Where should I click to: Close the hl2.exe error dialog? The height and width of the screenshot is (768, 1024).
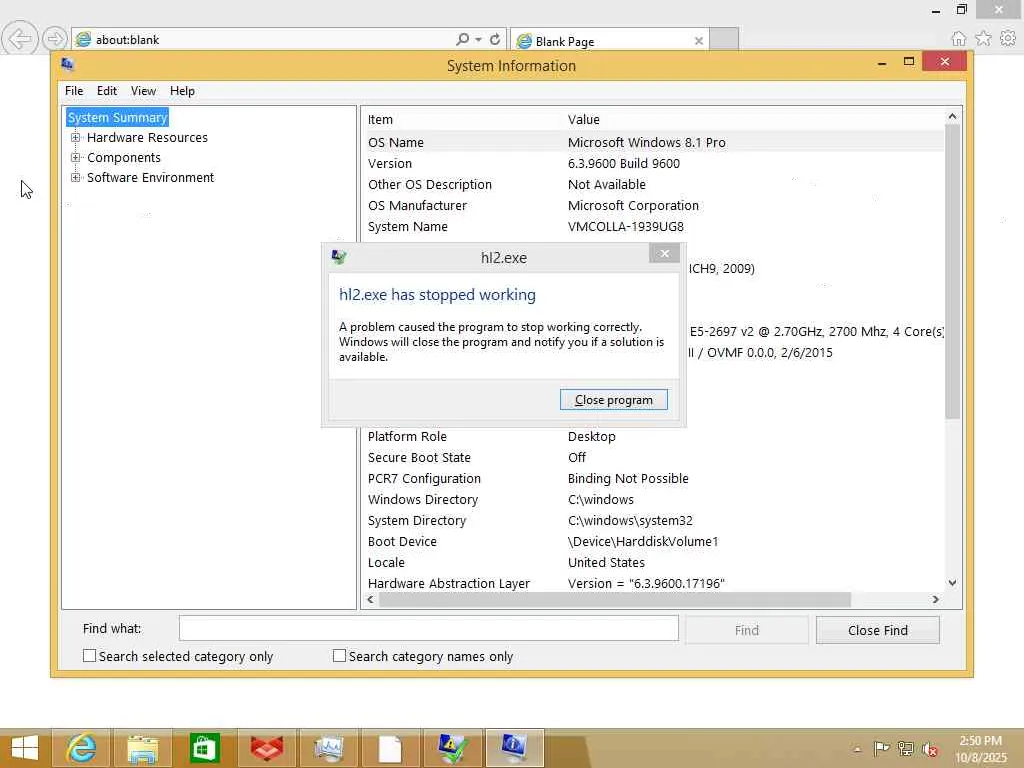664,253
